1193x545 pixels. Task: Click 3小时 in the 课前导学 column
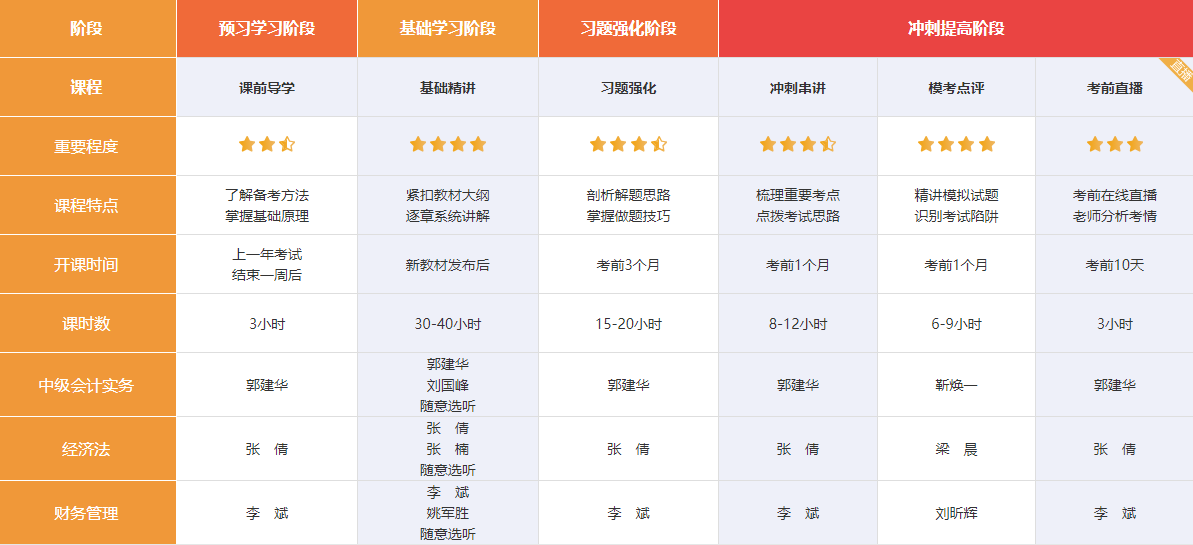point(266,323)
